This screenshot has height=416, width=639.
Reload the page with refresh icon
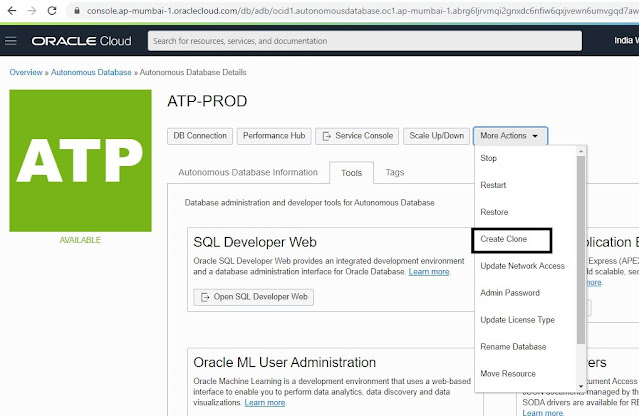click(x=50, y=11)
